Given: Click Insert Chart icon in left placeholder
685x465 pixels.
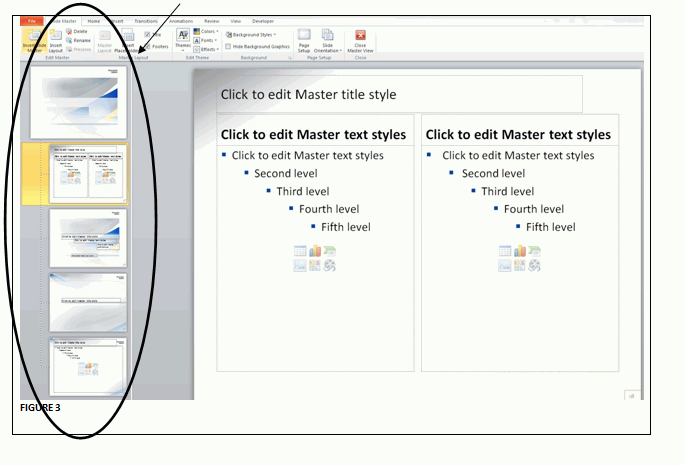Looking at the screenshot, I should coord(315,251).
